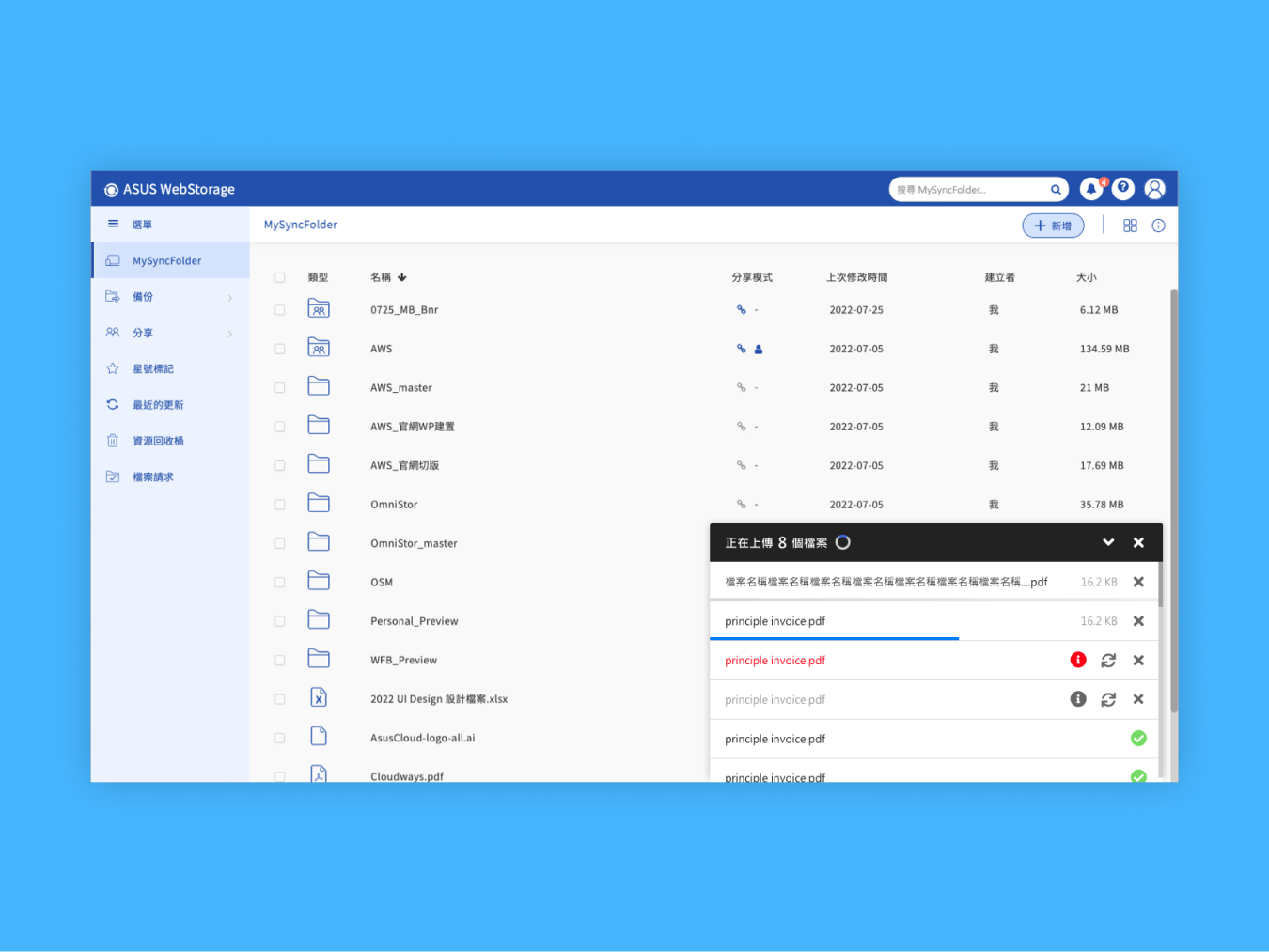Click the red error info icon

[x=1078, y=660]
